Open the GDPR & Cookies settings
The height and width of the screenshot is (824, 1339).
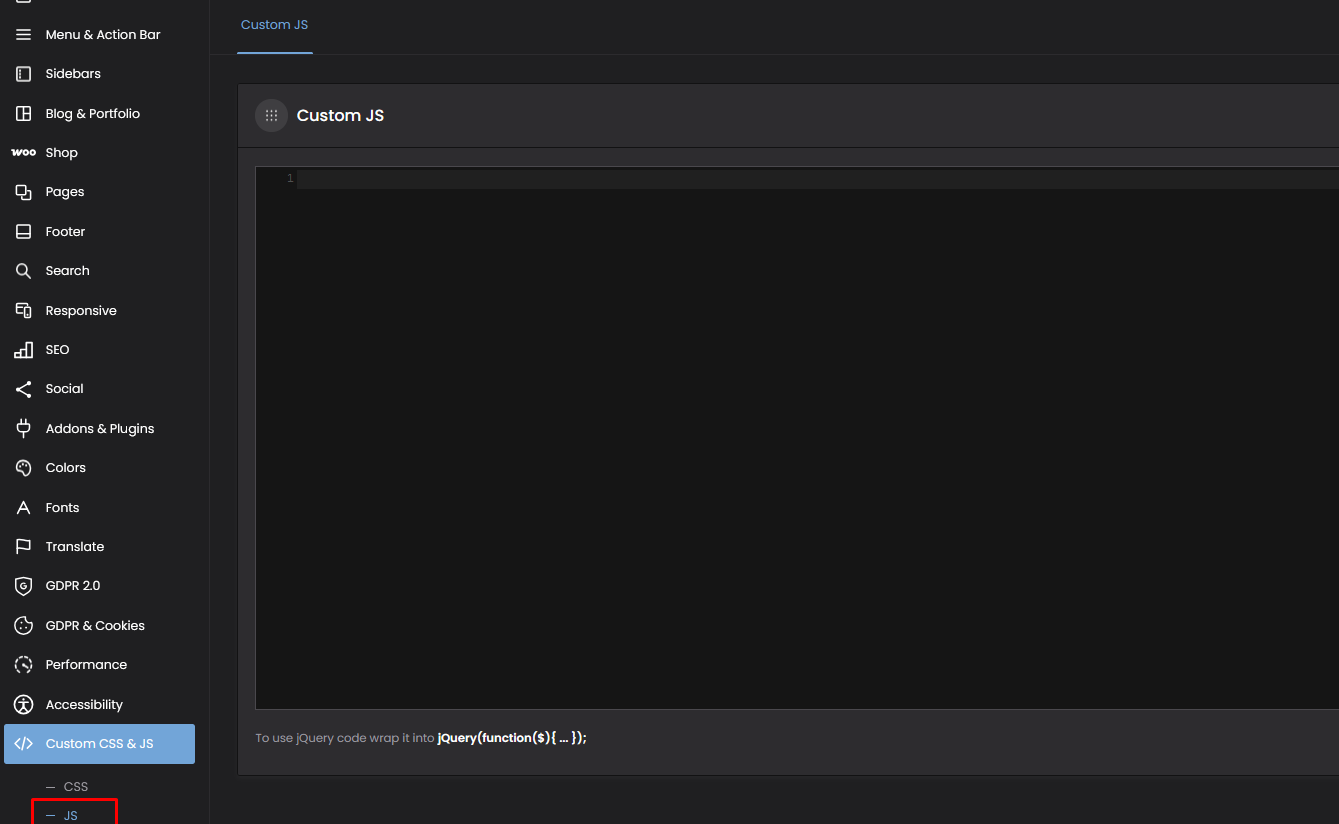tap(95, 626)
